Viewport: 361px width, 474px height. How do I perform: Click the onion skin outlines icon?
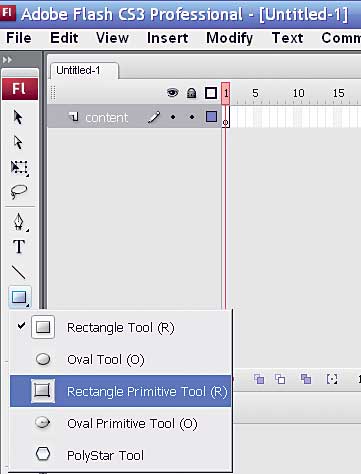280,379
